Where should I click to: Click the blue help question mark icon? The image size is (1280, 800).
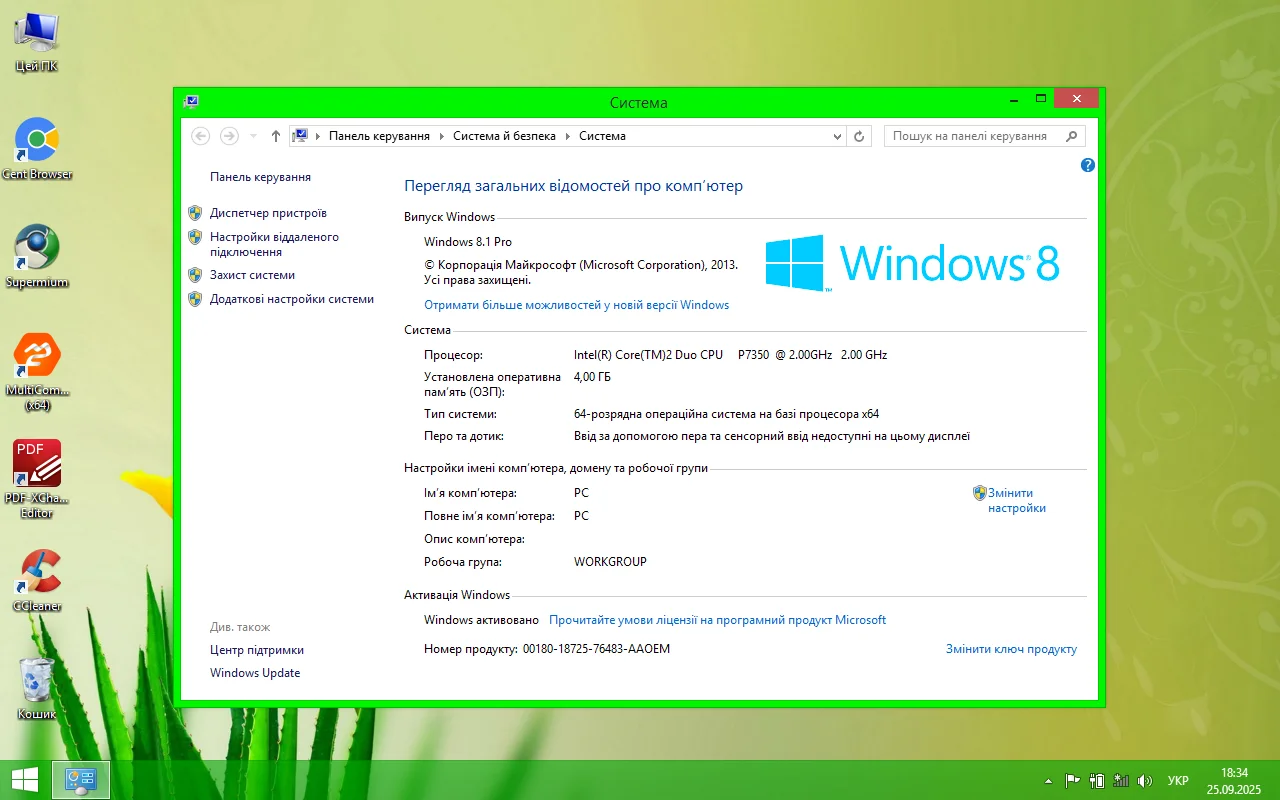click(x=1088, y=165)
